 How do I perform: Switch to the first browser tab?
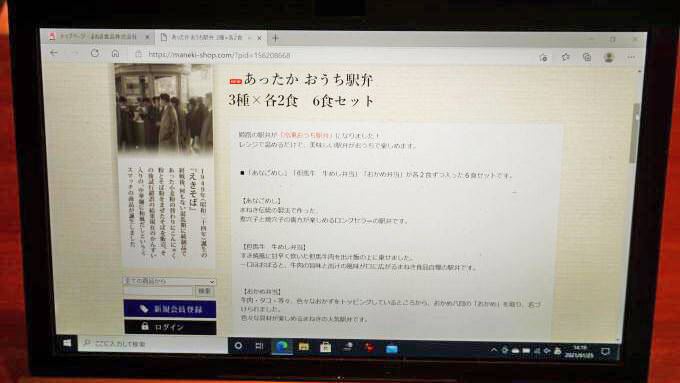[98, 36]
